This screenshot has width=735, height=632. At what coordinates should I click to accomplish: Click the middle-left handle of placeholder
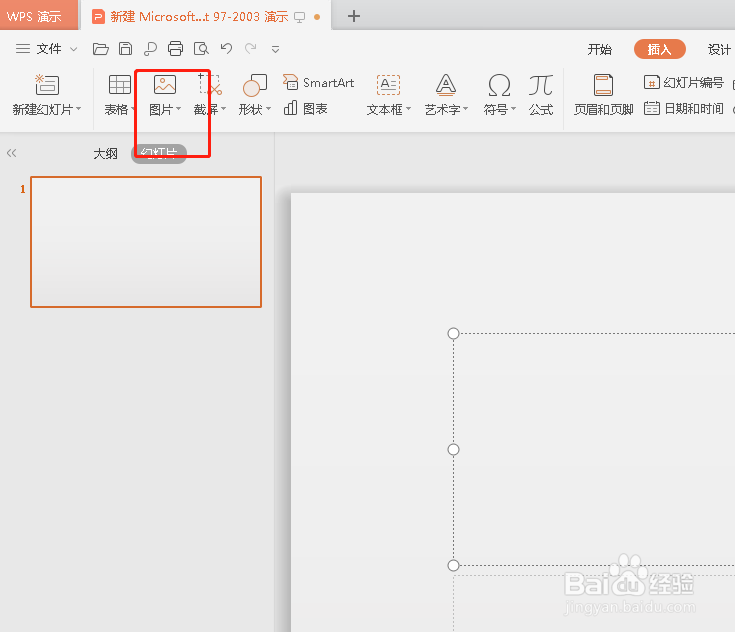pos(453,450)
